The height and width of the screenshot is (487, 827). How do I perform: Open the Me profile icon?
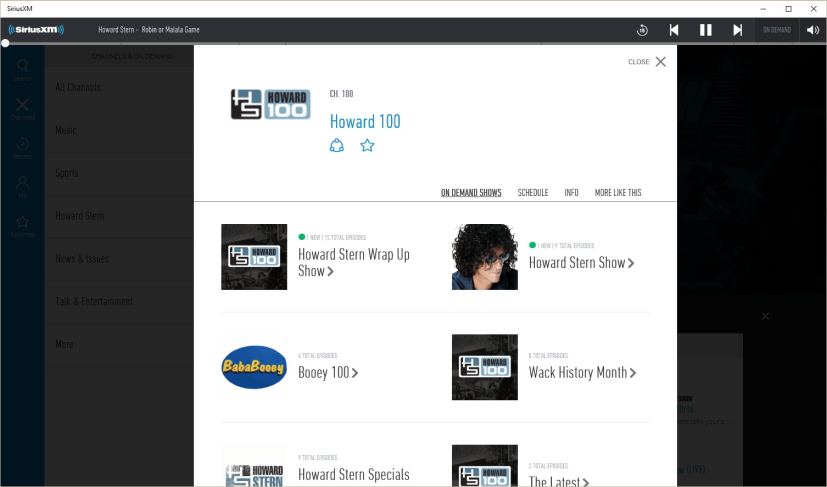[22, 187]
